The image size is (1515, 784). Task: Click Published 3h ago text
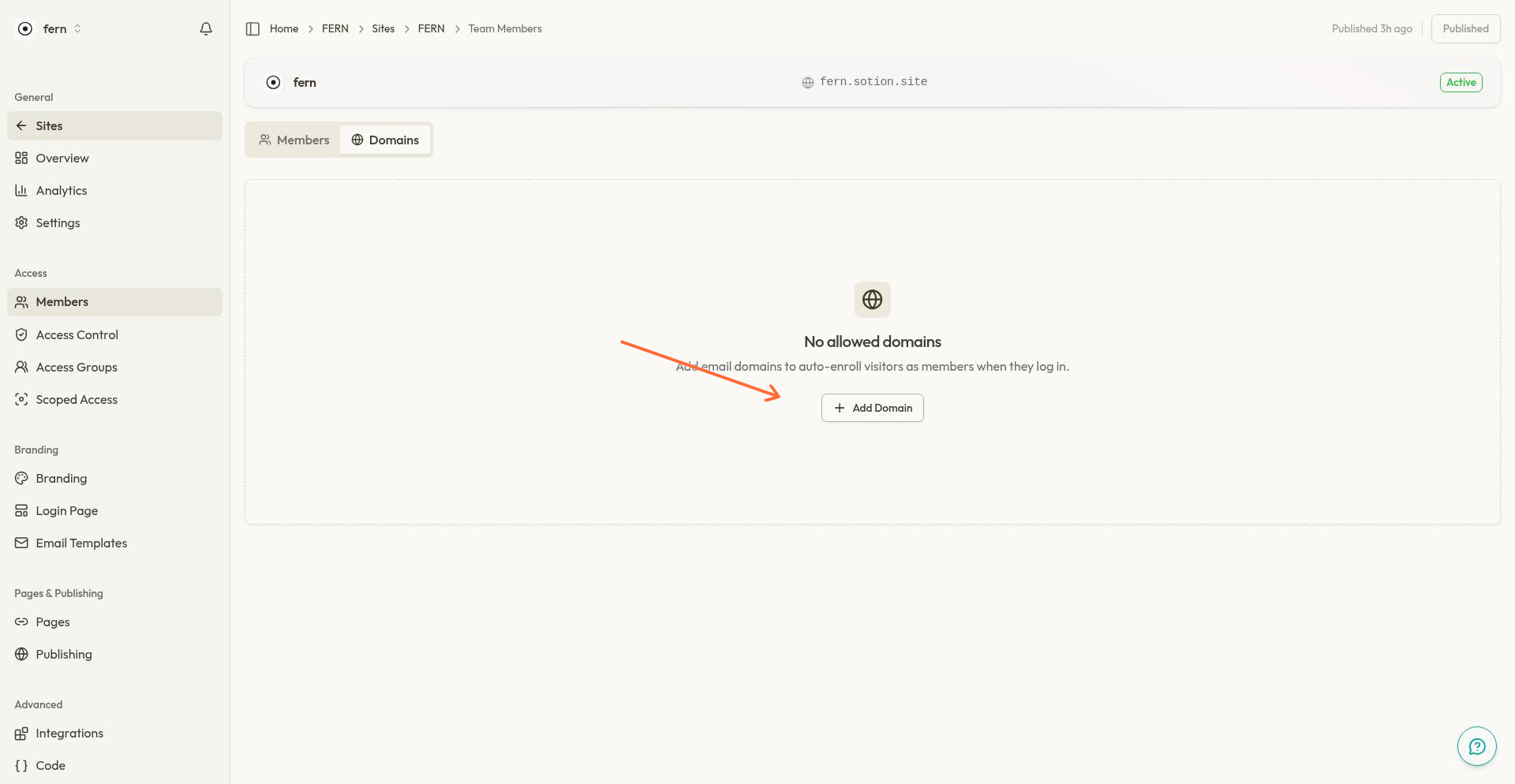point(1371,28)
